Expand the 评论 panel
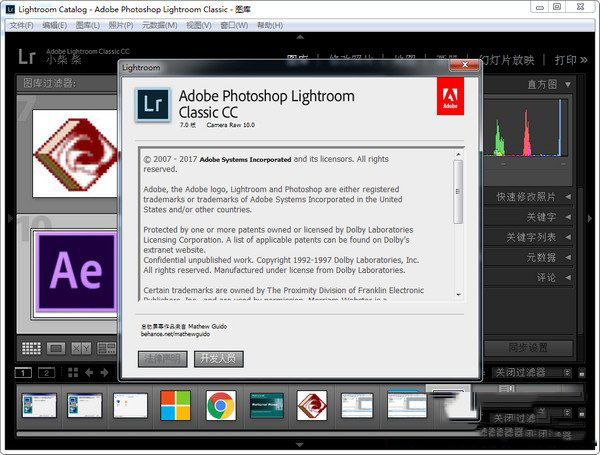The height and width of the screenshot is (455, 600). point(568,277)
